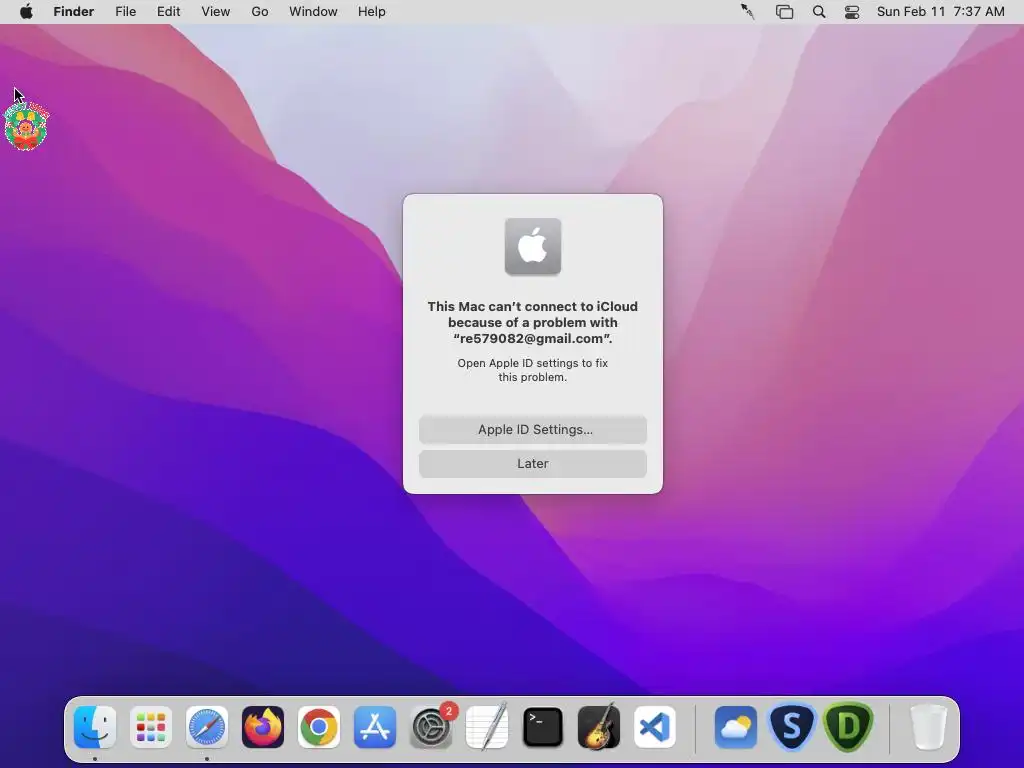The width and height of the screenshot is (1024, 768).
Task: Dismiss iCloud dialog with Later
Action: (533, 464)
